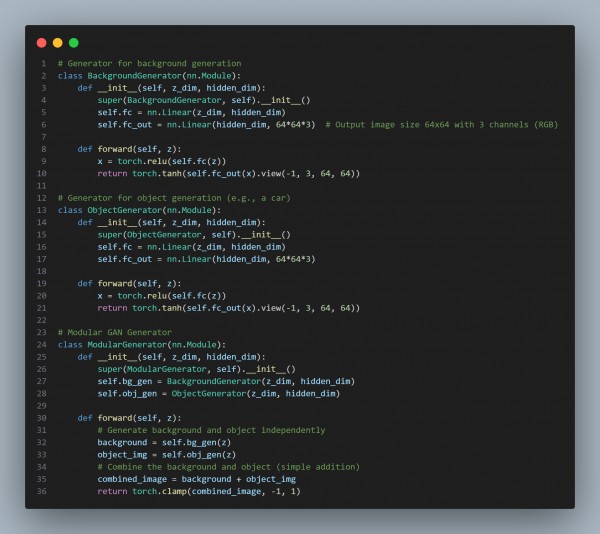Click 'class ObjectGenerator(nn.Module):' declaration
The image size is (600, 534).
click(x=139, y=210)
